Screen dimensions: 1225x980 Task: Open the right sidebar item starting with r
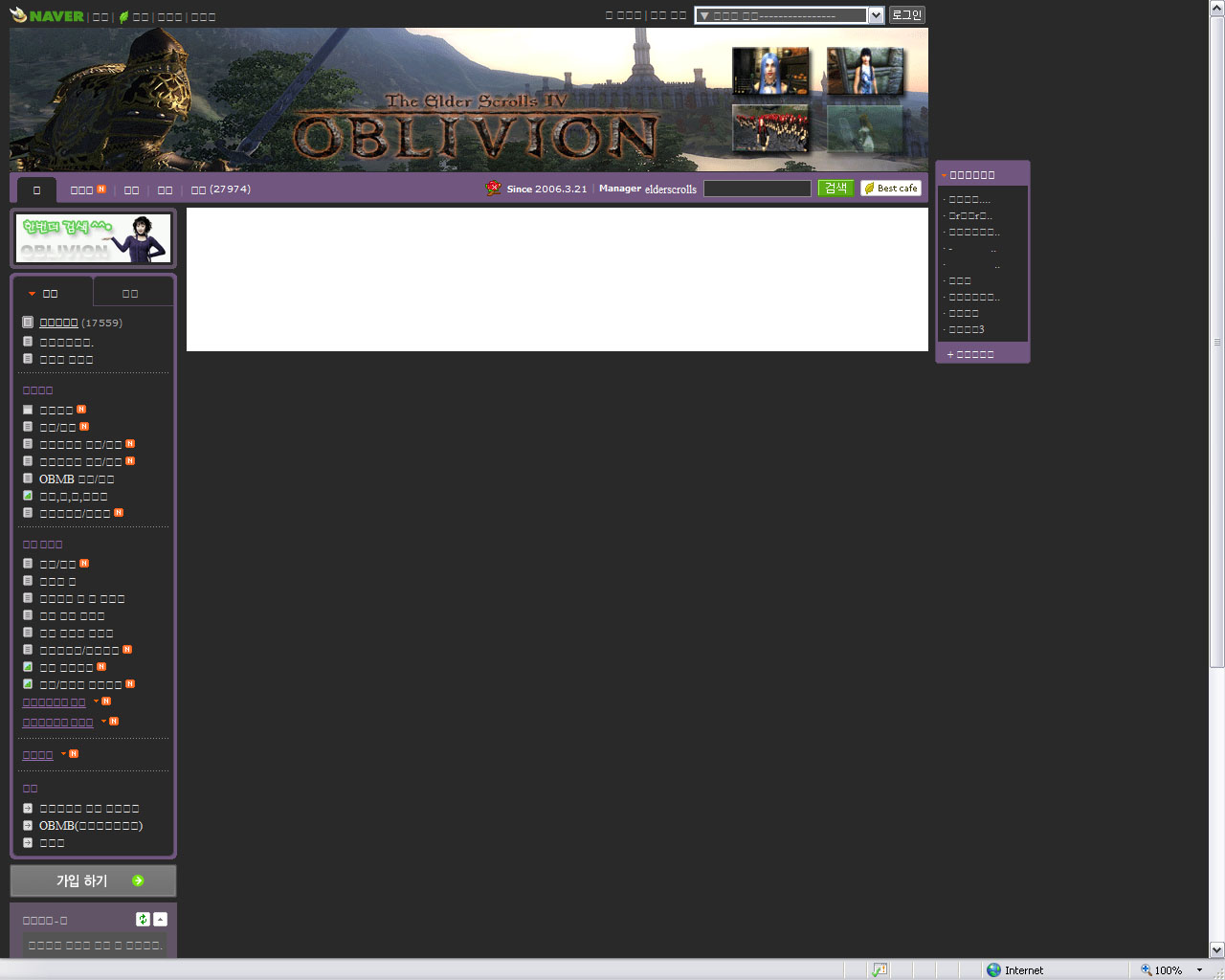click(x=970, y=215)
